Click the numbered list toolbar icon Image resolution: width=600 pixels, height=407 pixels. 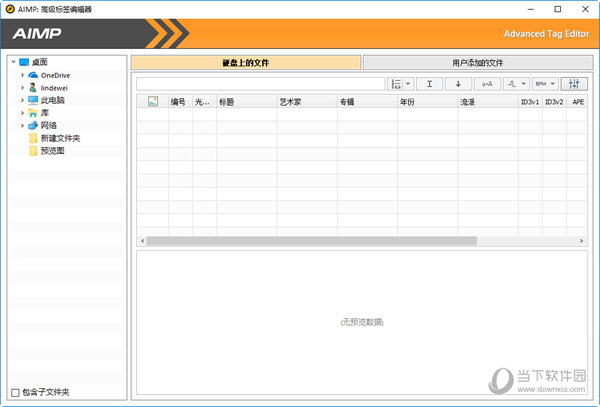click(397, 84)
